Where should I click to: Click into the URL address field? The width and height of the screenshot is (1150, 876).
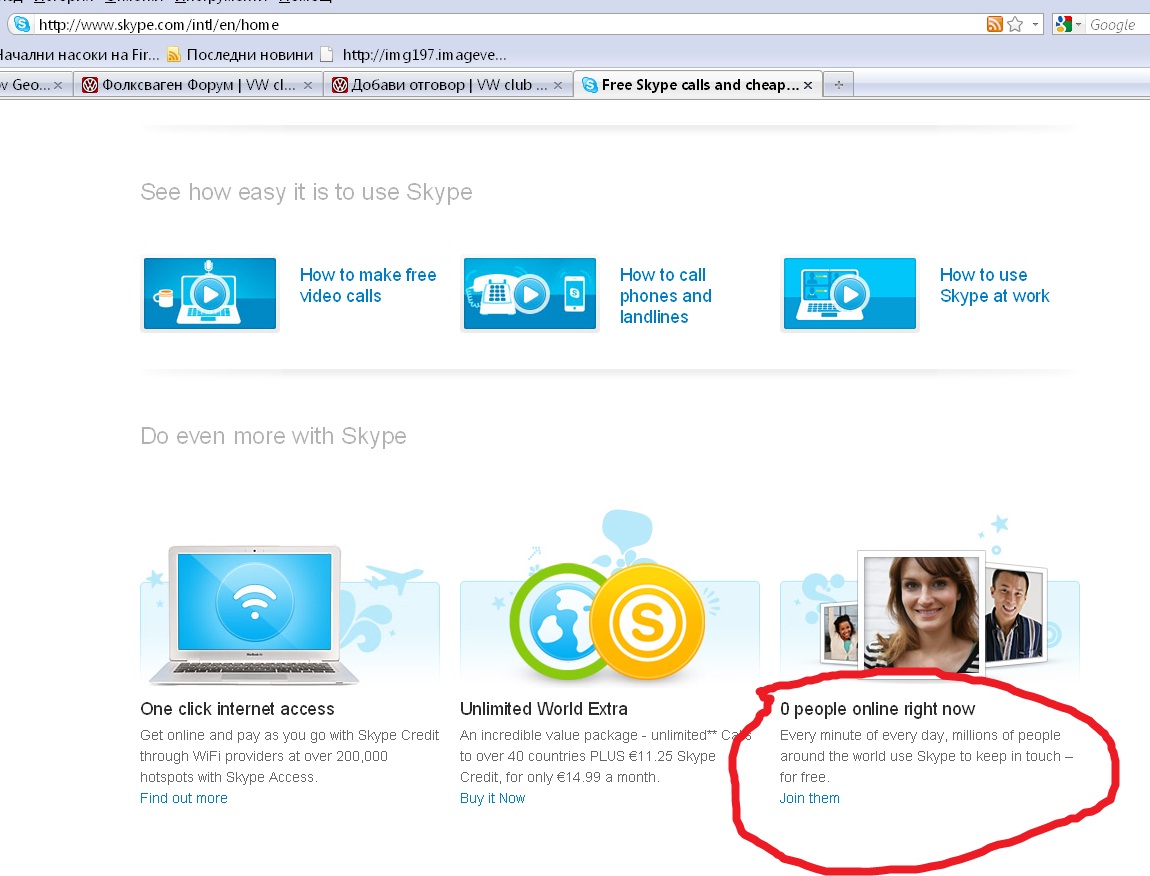click(x=500, y=24)
